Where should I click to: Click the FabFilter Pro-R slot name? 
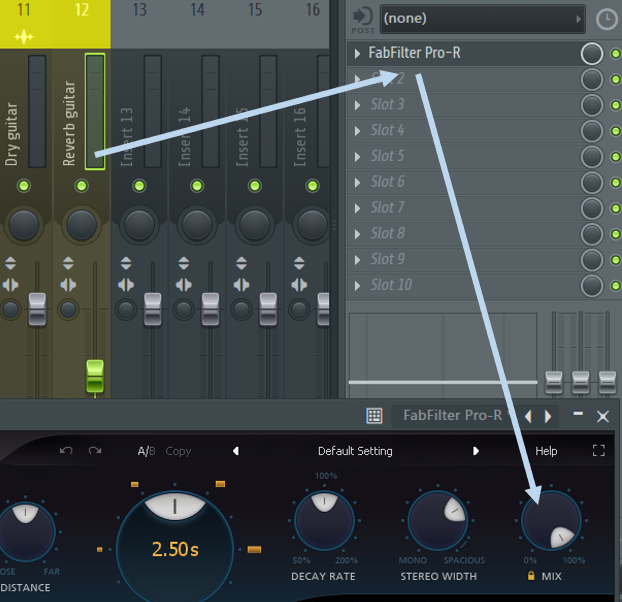pyautogui.click(x=414, y=53)
